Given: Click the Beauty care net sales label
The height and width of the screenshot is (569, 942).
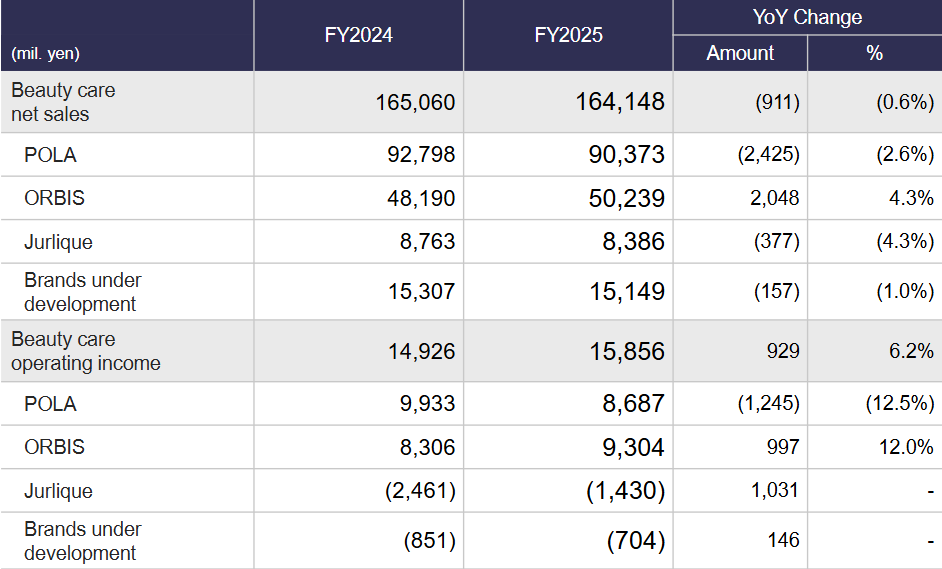Looking at the screenshot, I should point(63,102).
